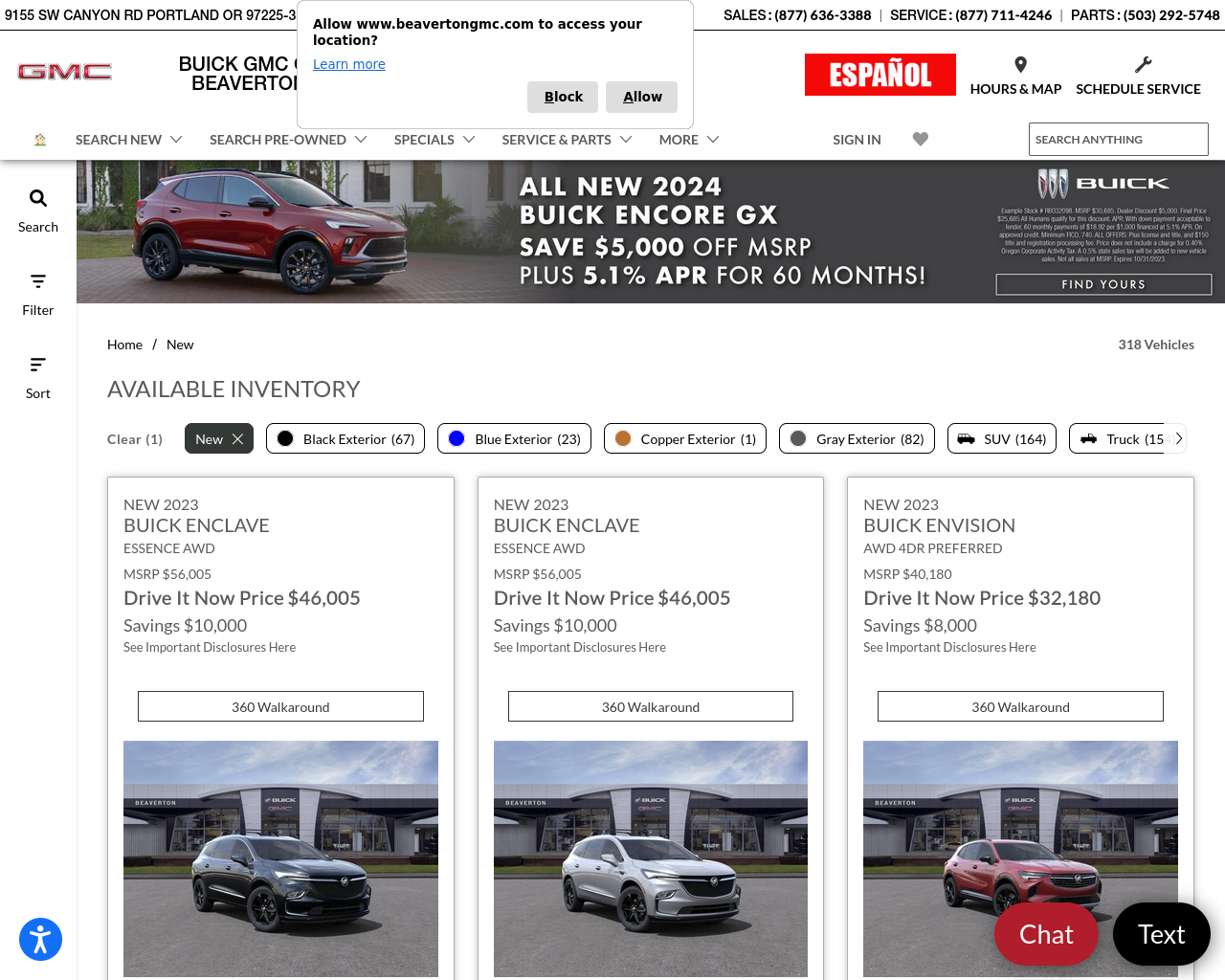Click the Search Anything field
1225x980 pixels.
pyautogui.click(x=1119, y=139)
